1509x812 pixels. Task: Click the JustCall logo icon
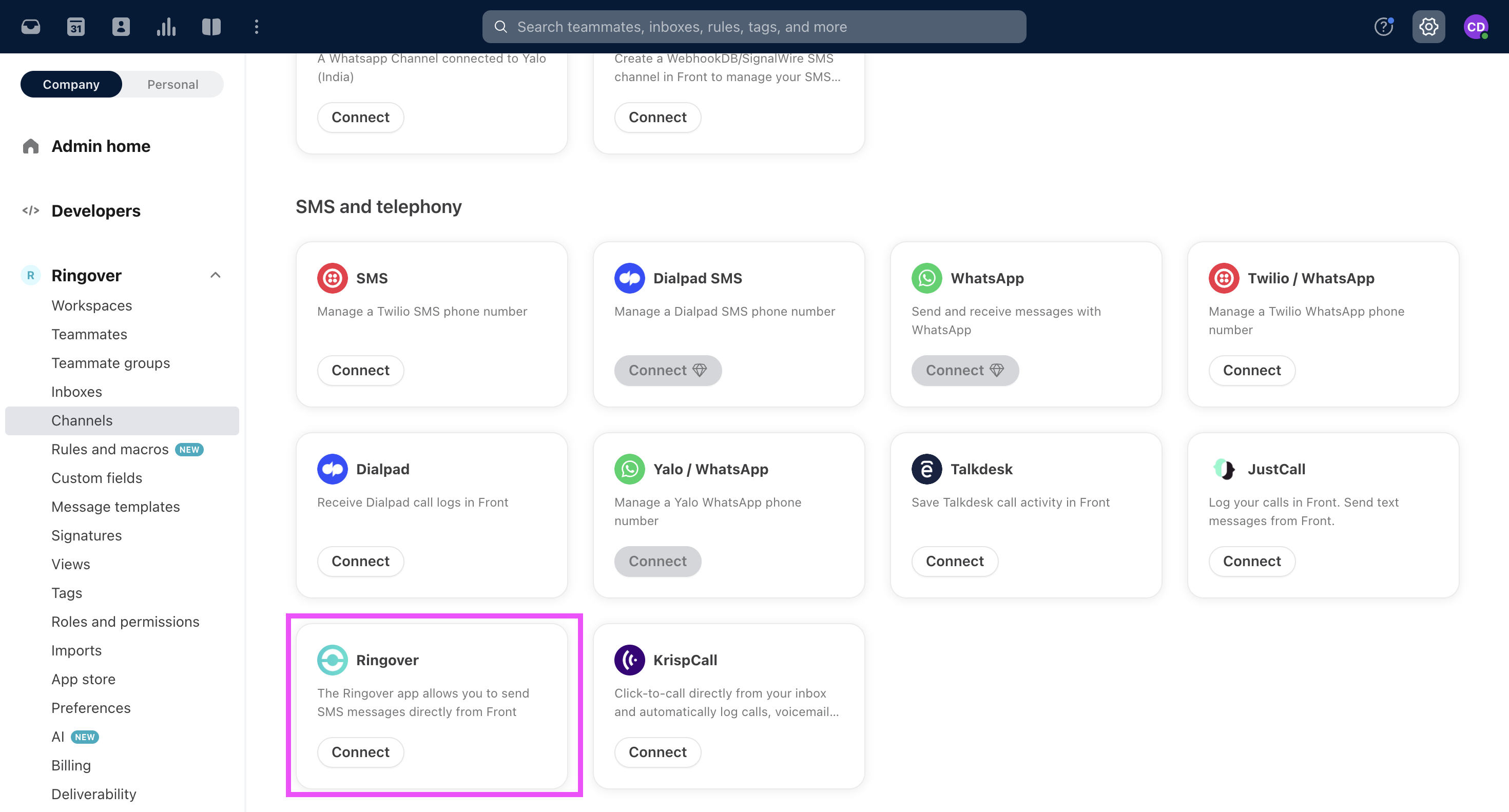coord(1224,469)
